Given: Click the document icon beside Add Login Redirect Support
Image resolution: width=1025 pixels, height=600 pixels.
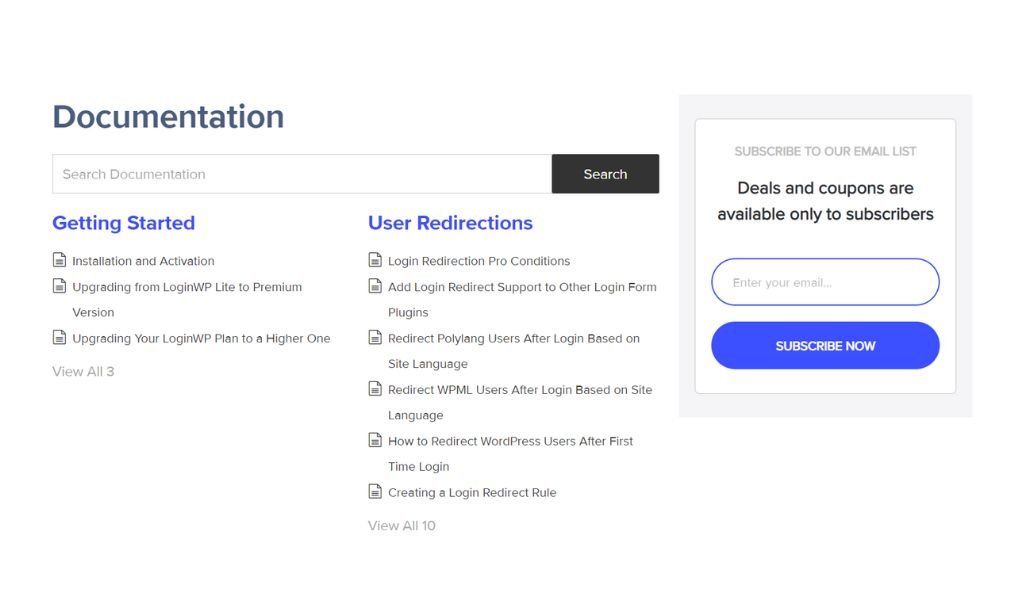Looking at the screenshot, I should click(x=375, y=286).
